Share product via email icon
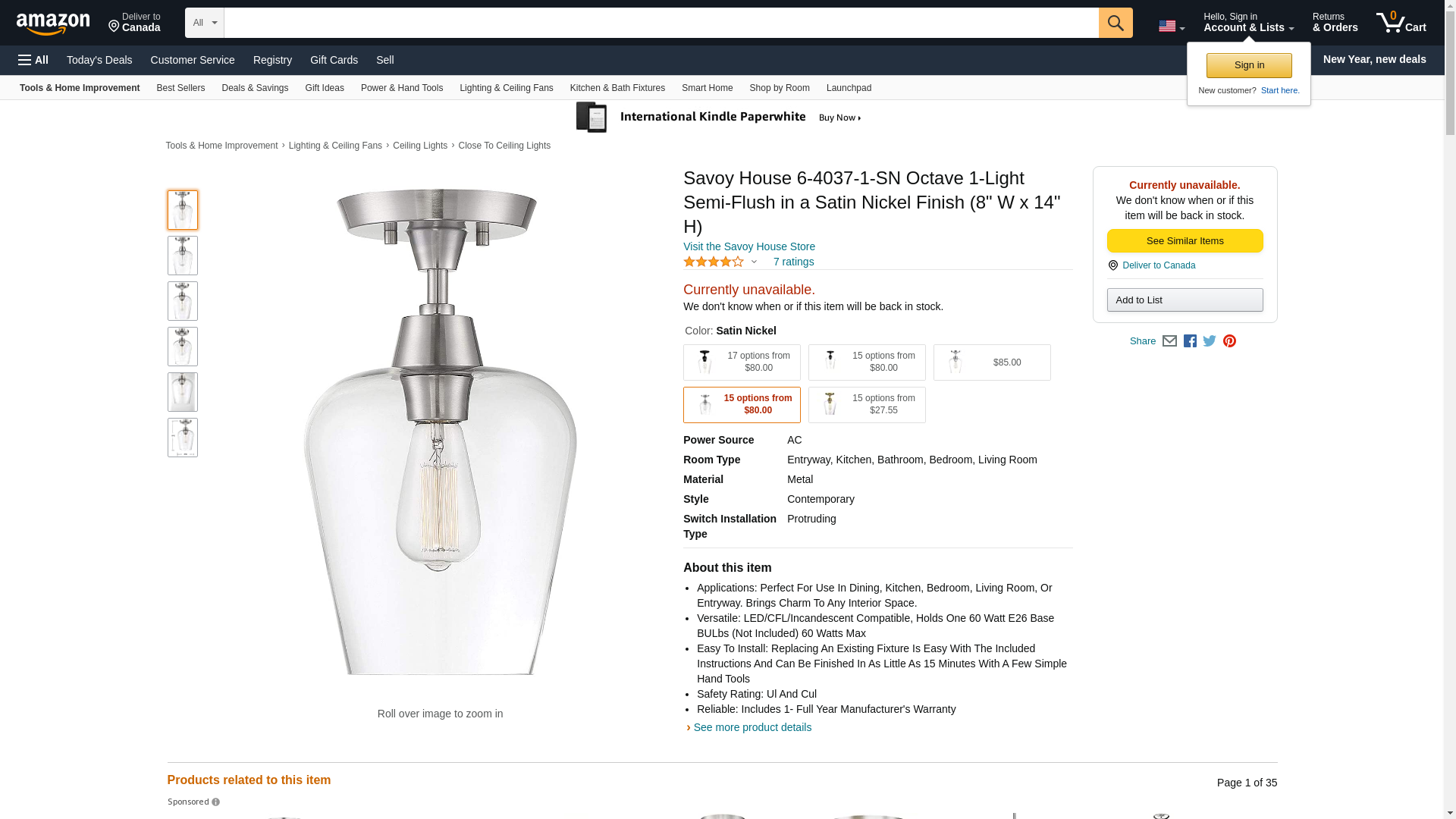The image size is (1456, 819). [x=1169, y=341]
